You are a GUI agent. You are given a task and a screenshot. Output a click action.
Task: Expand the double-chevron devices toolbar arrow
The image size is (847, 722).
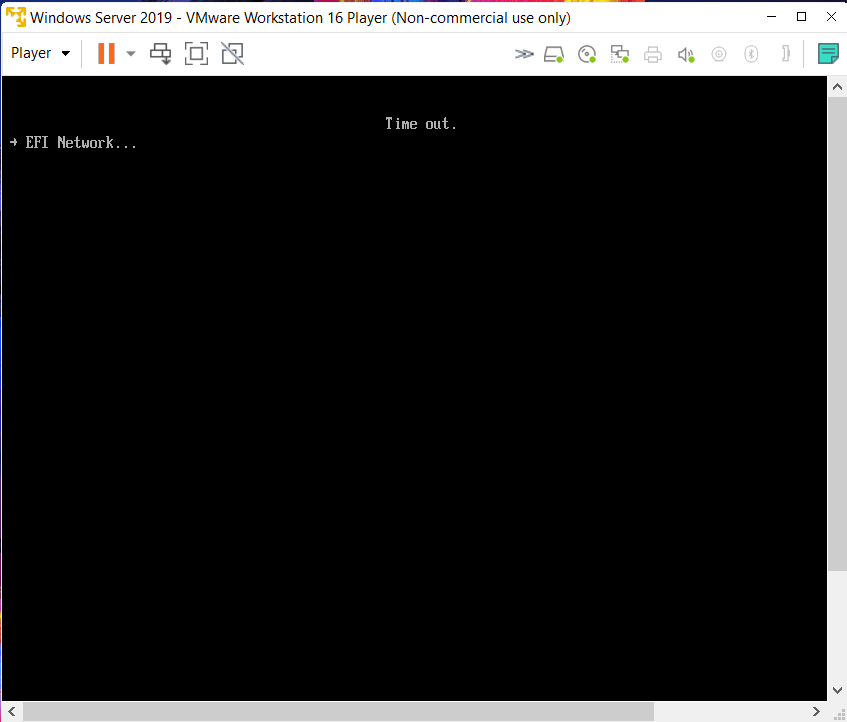click(x=524, y=54)
